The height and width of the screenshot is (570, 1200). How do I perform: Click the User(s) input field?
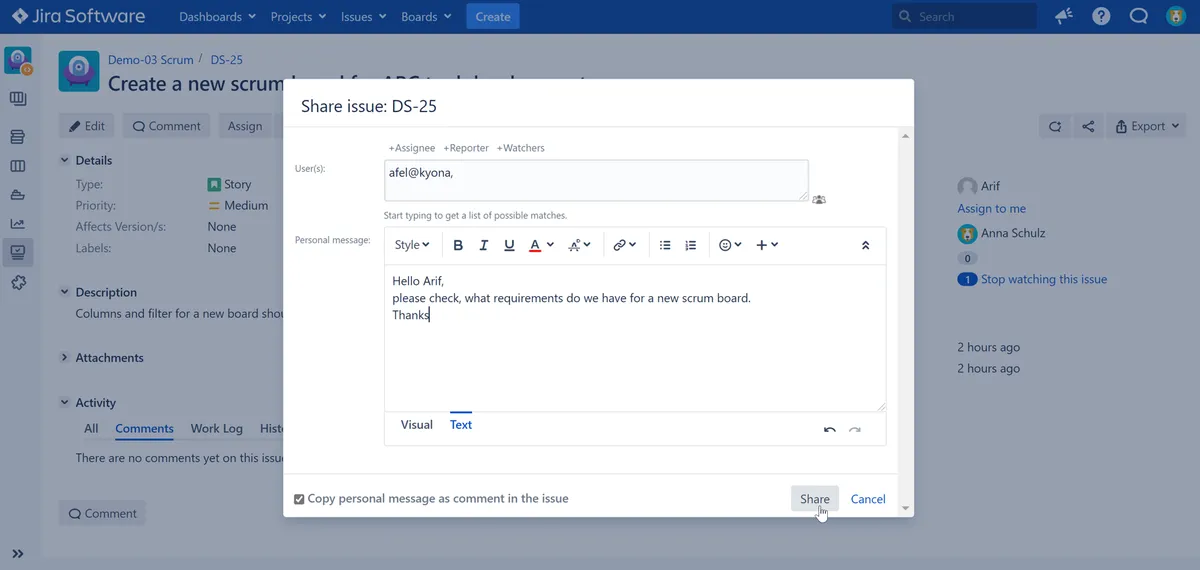(596, 181)
